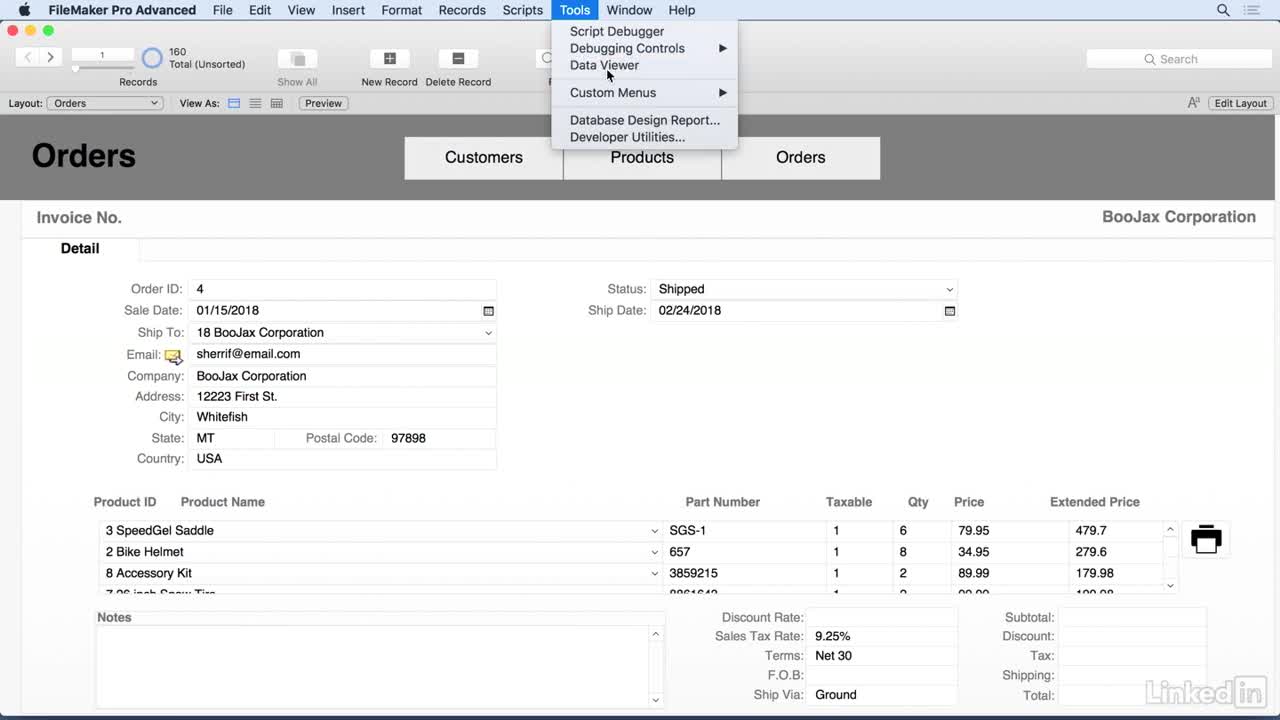The height and width of the screenshot is (720, 1280).
Task: Open Bike Helmet product dropdown
Action: point(655,552)
